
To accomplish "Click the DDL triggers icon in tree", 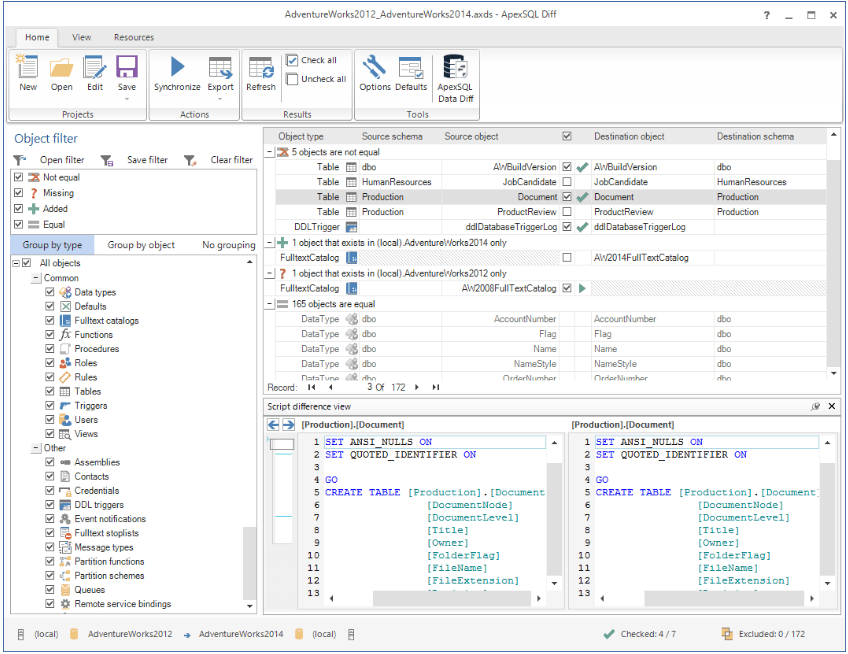I will coord(65,505).
